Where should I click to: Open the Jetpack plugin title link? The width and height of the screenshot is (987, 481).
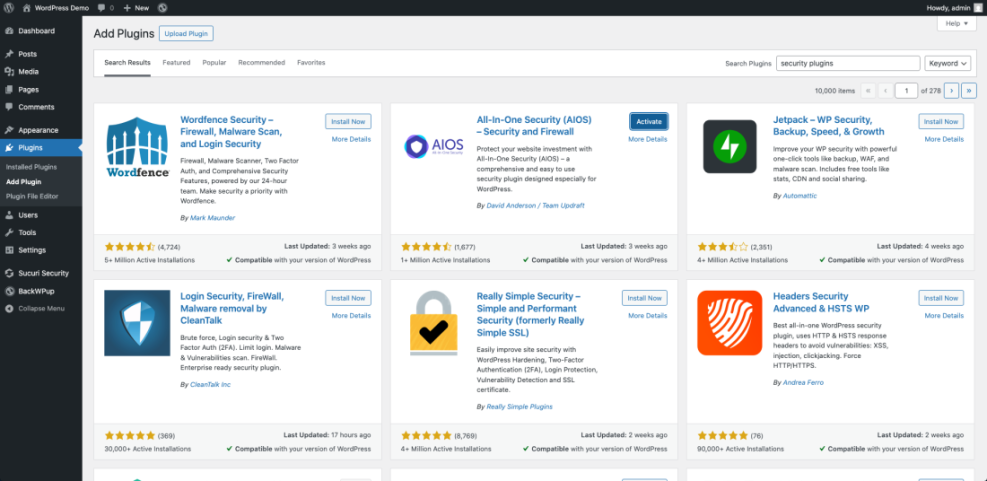click(828, 125)
